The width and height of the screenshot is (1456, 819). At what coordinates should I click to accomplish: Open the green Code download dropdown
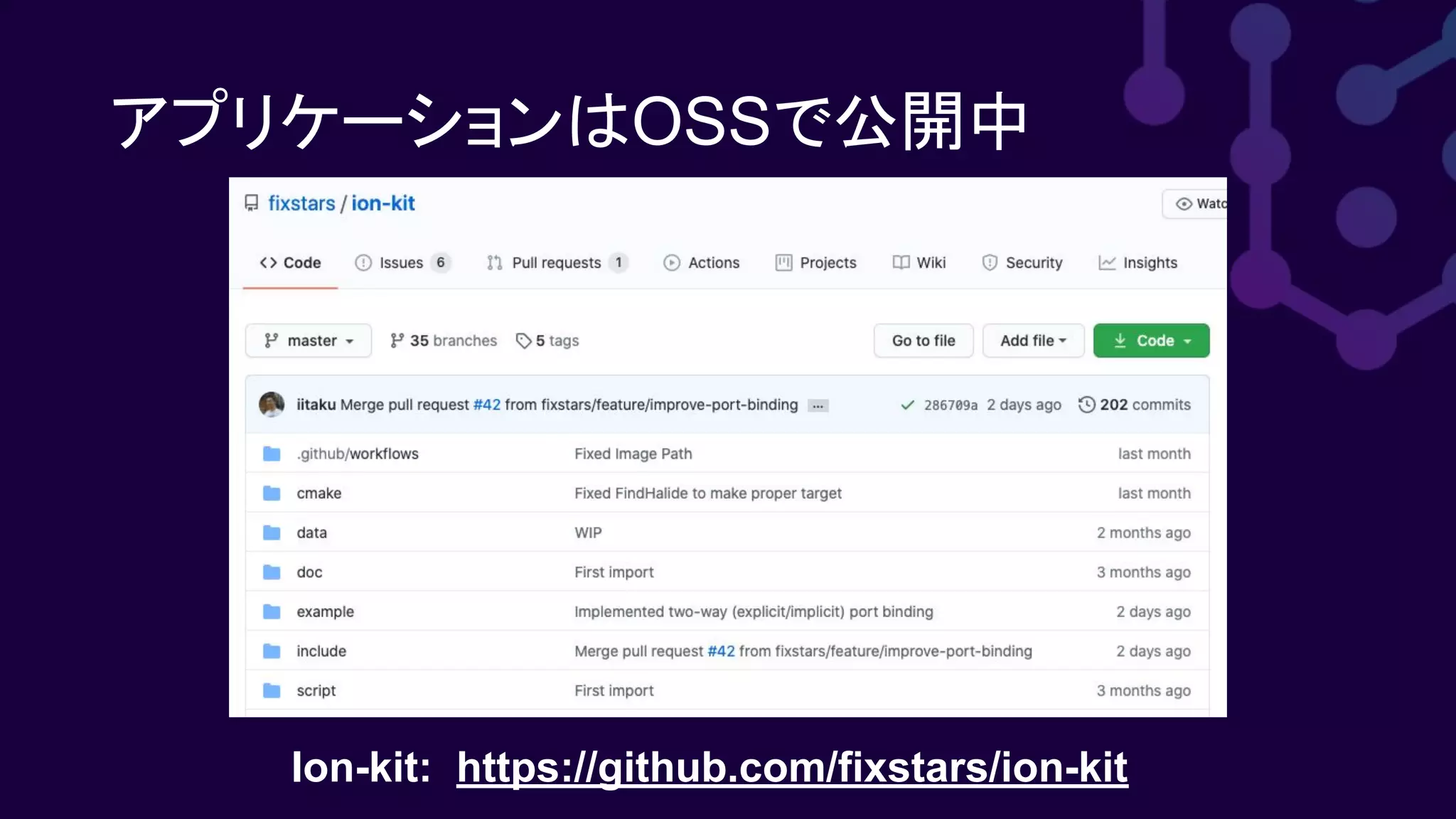click(1152, 341)
